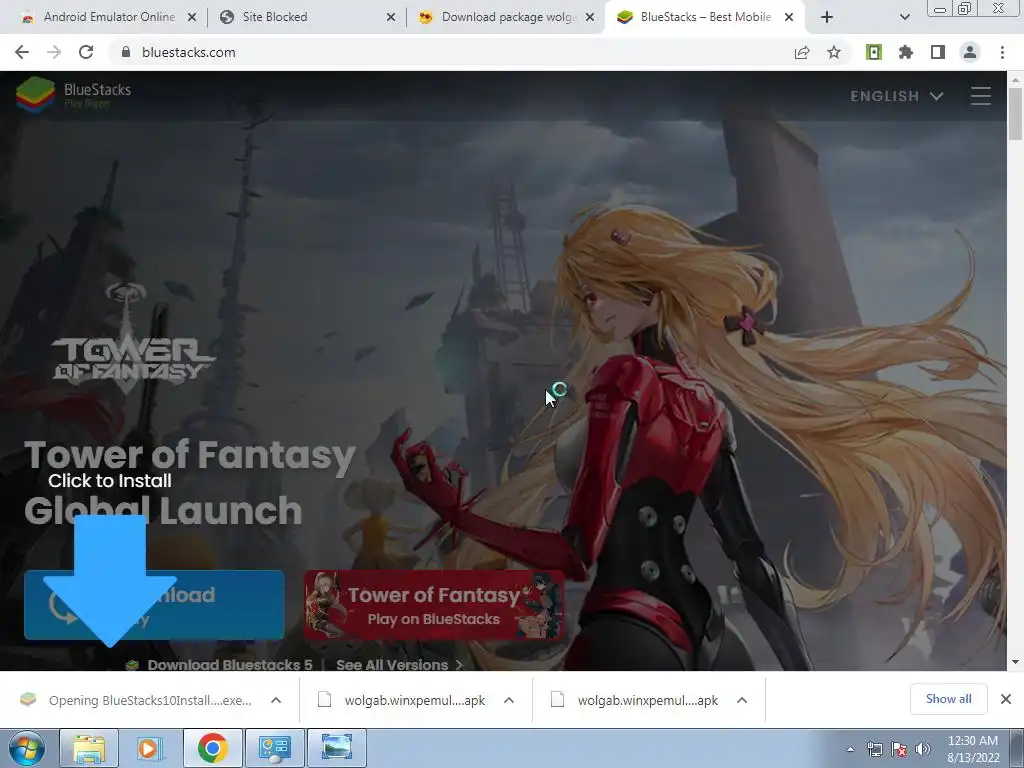This screenshot has width=1024, height=768.
Task: Click Show all downloads
Action: pyautogui.click(x=948, y=699)
